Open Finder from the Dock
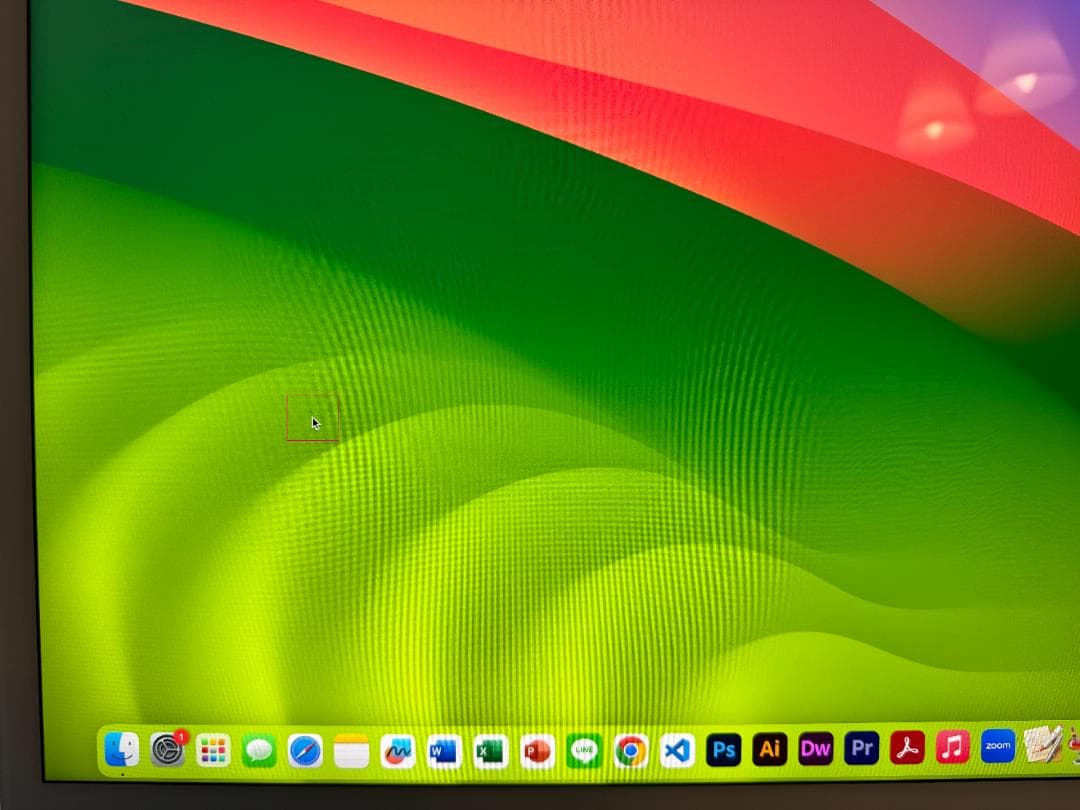Image resolution: width=1080 pixels, height=810 pixels. [x=121, y=750]
